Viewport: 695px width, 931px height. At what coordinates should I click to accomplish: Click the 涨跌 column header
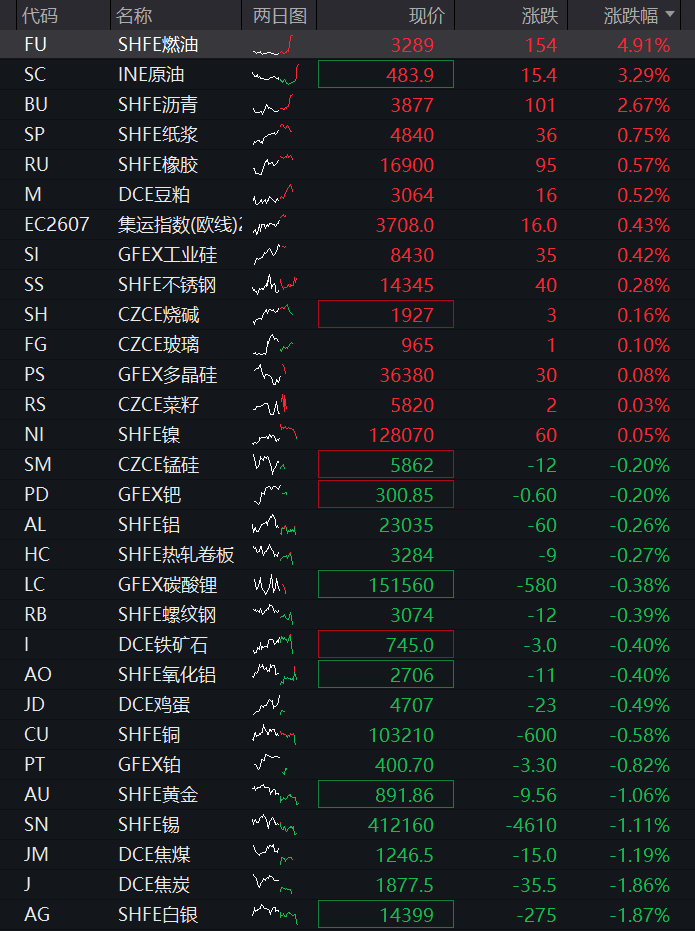pyautogui.click(x=540, y=15)
